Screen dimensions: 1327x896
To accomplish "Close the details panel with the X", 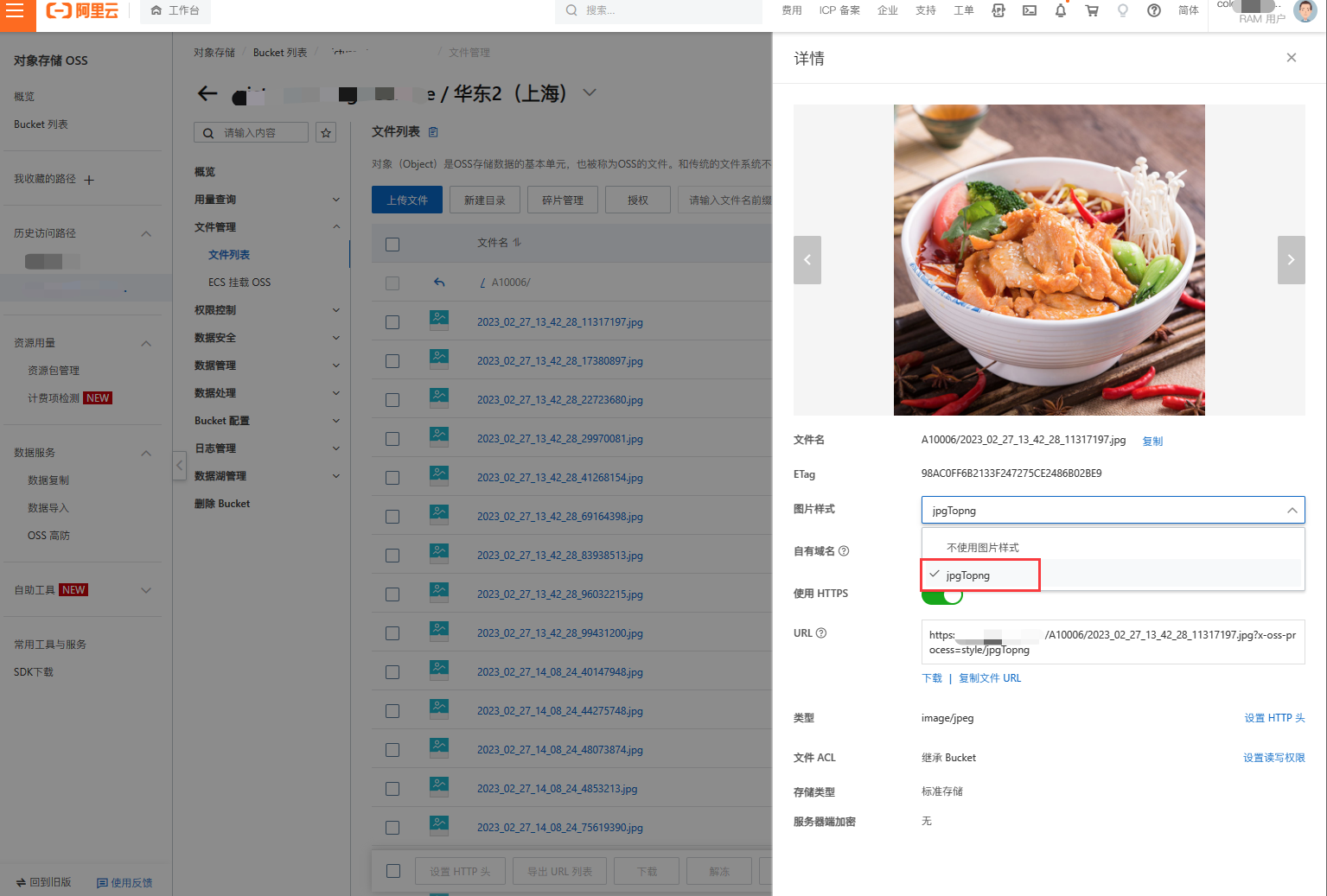I will click(x=1291, y=58).
